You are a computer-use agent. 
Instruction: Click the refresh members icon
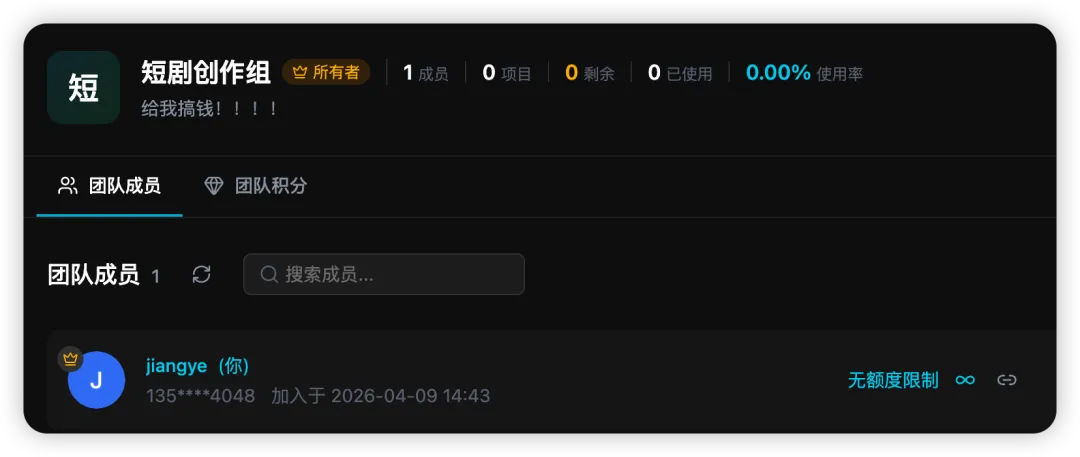click(201, 275)
